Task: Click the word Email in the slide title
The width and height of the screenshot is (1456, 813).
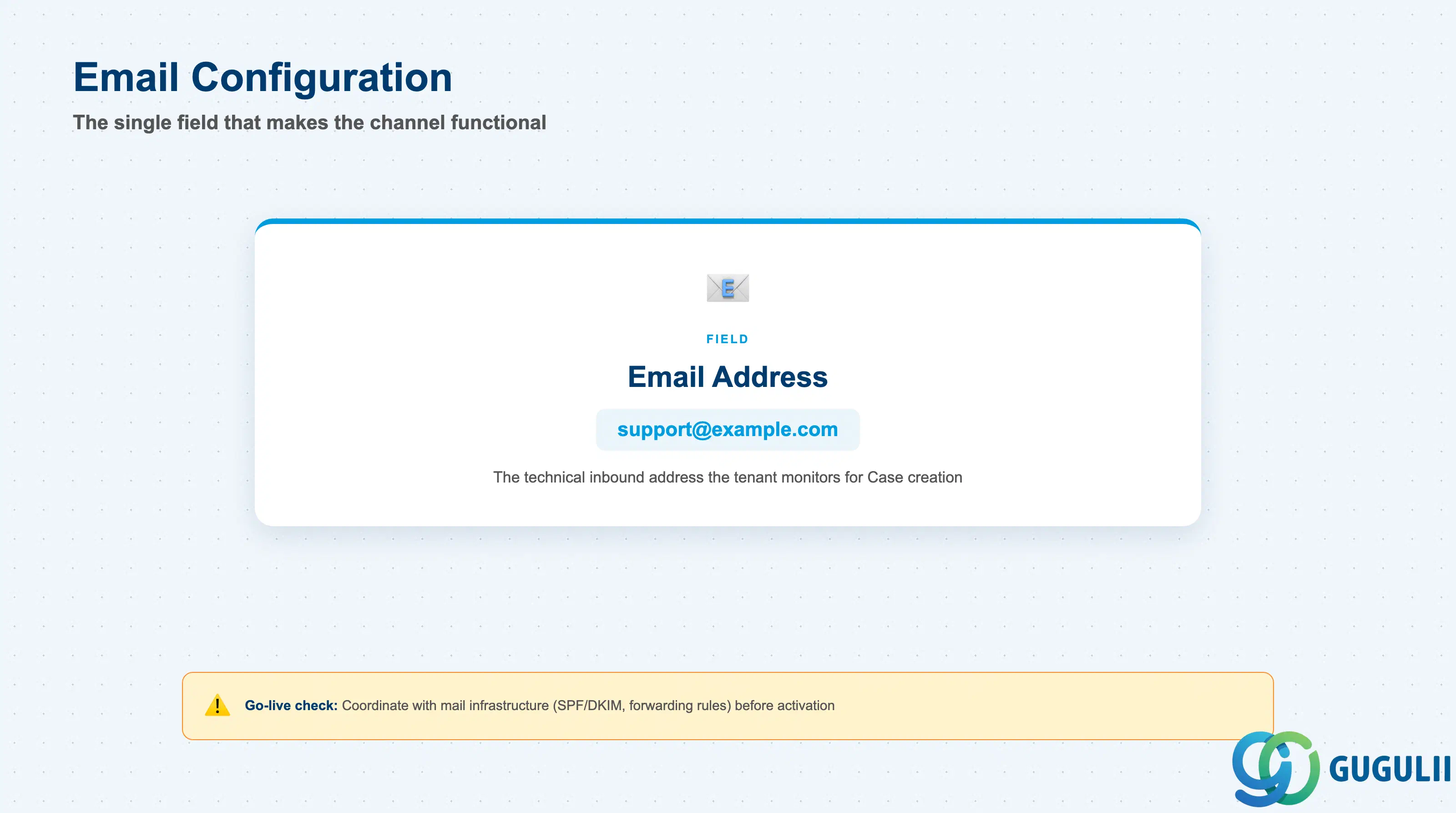Action: click(x=126, y=77)
